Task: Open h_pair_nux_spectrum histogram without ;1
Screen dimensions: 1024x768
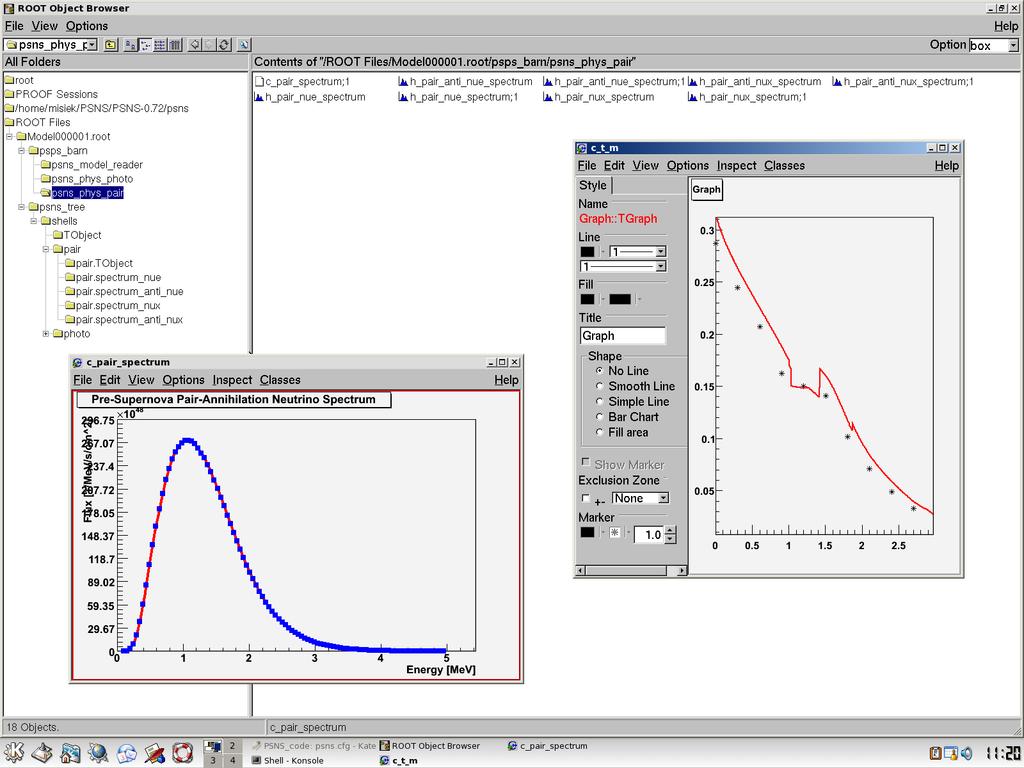Action: 599,97
